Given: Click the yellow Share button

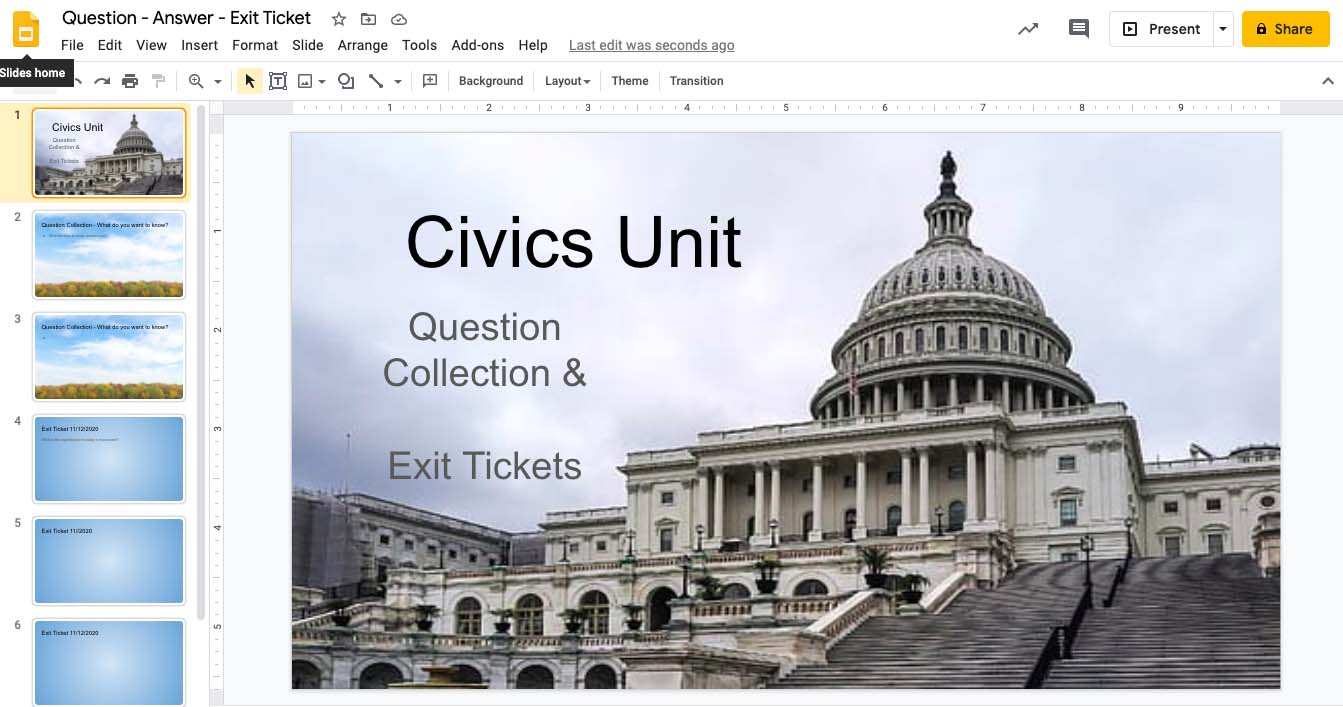Looking at the screenshot, I should 1286,29.
